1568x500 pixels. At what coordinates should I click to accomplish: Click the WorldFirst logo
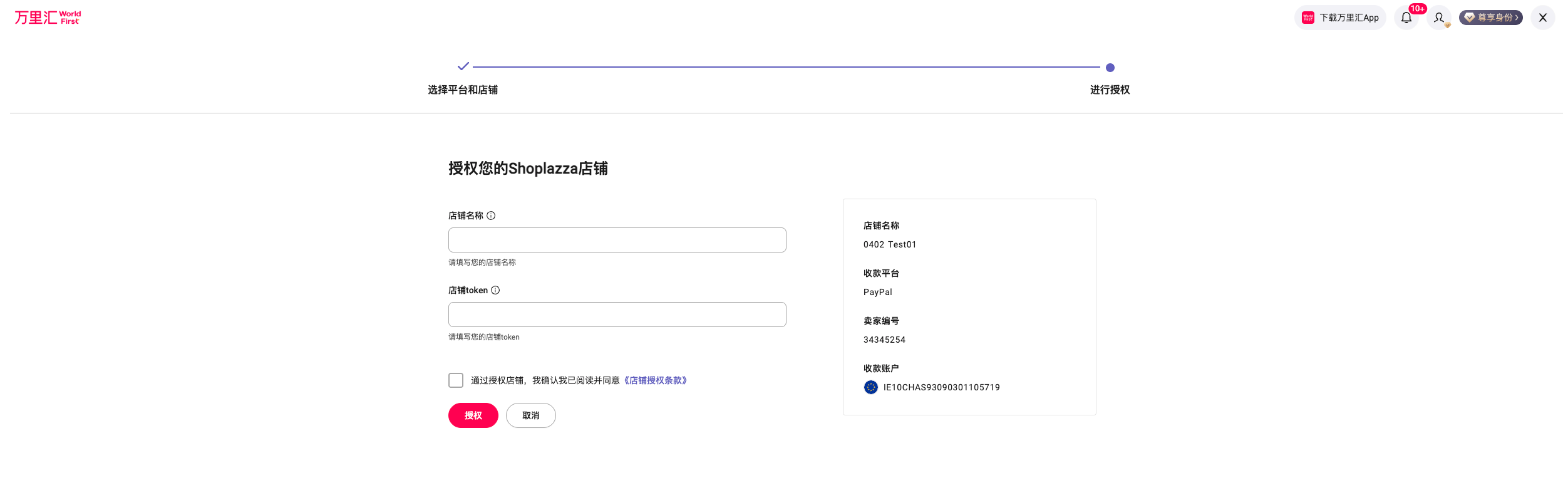(48, 18)
